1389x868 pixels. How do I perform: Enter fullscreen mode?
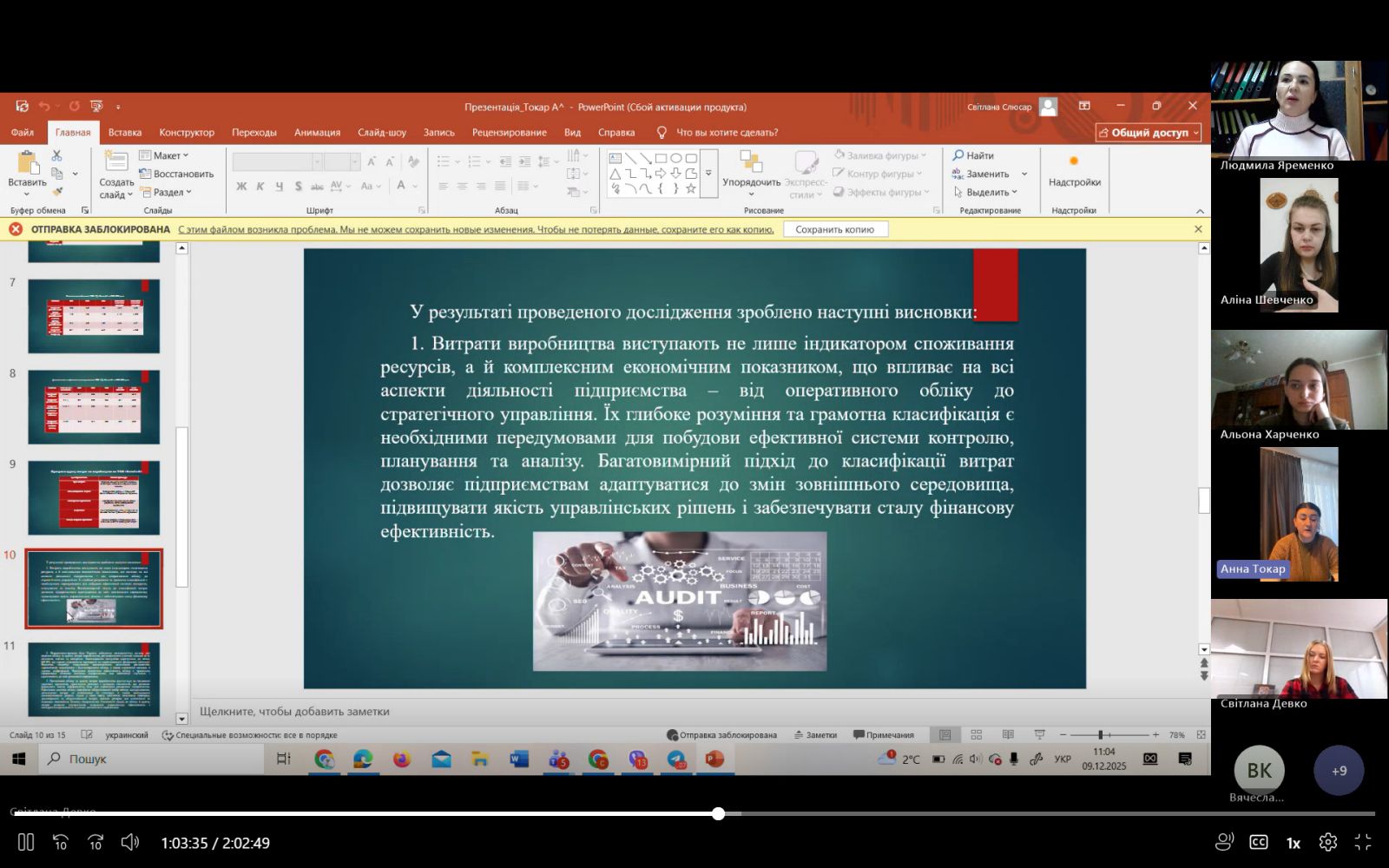point(1363,842)
